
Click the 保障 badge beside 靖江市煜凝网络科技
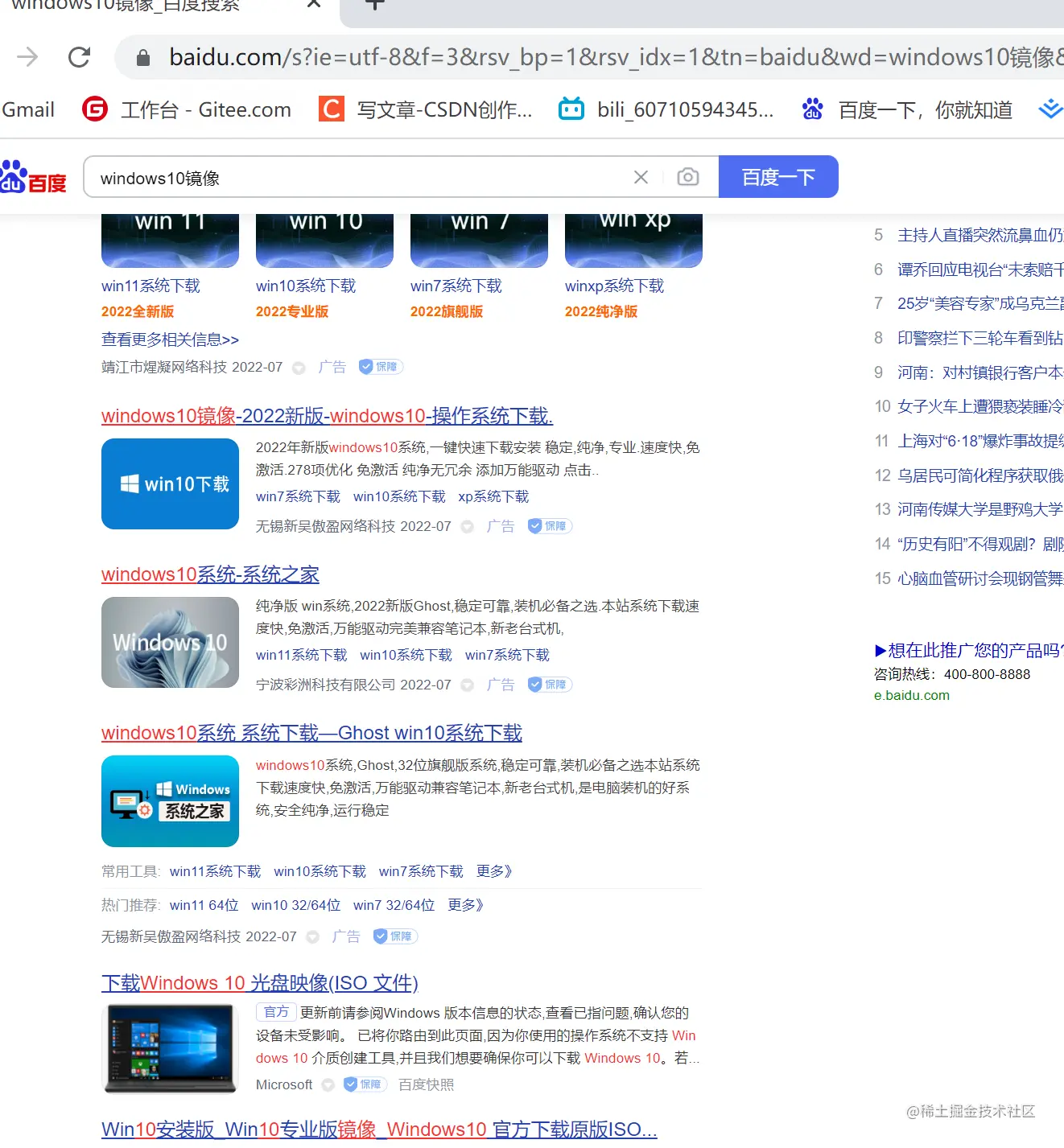[x=381, y=367]
